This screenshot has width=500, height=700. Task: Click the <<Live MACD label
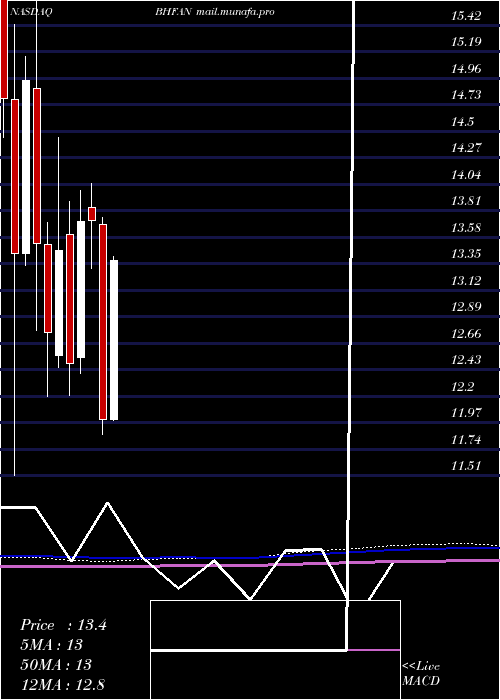coord(421,674)
